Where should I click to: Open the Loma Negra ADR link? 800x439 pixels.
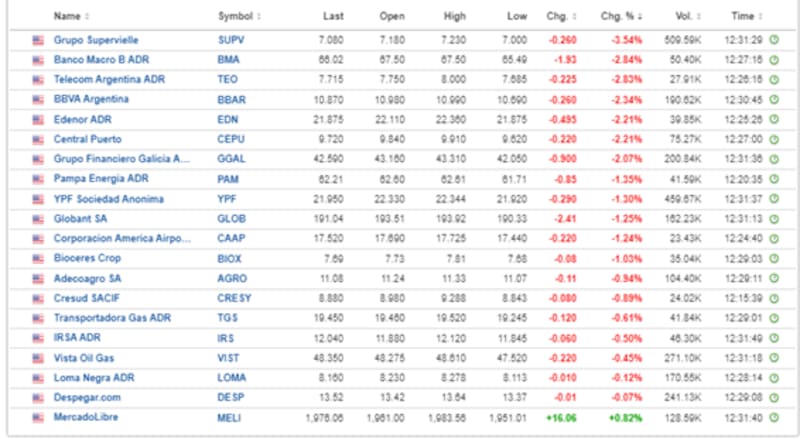92,377
